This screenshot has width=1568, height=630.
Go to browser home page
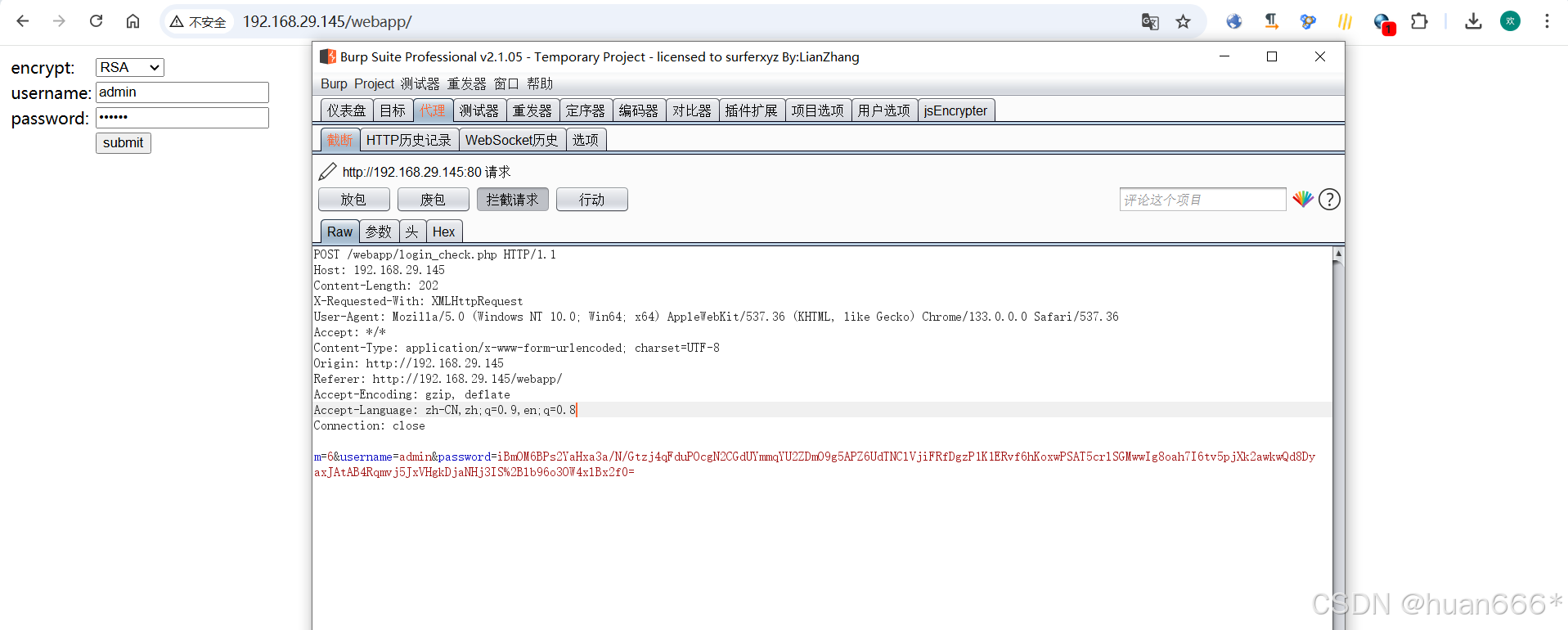click(x=133, y=21)
